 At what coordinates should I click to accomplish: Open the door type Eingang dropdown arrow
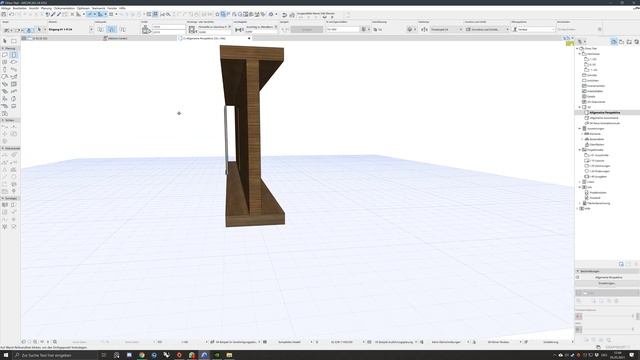(91, 29)
